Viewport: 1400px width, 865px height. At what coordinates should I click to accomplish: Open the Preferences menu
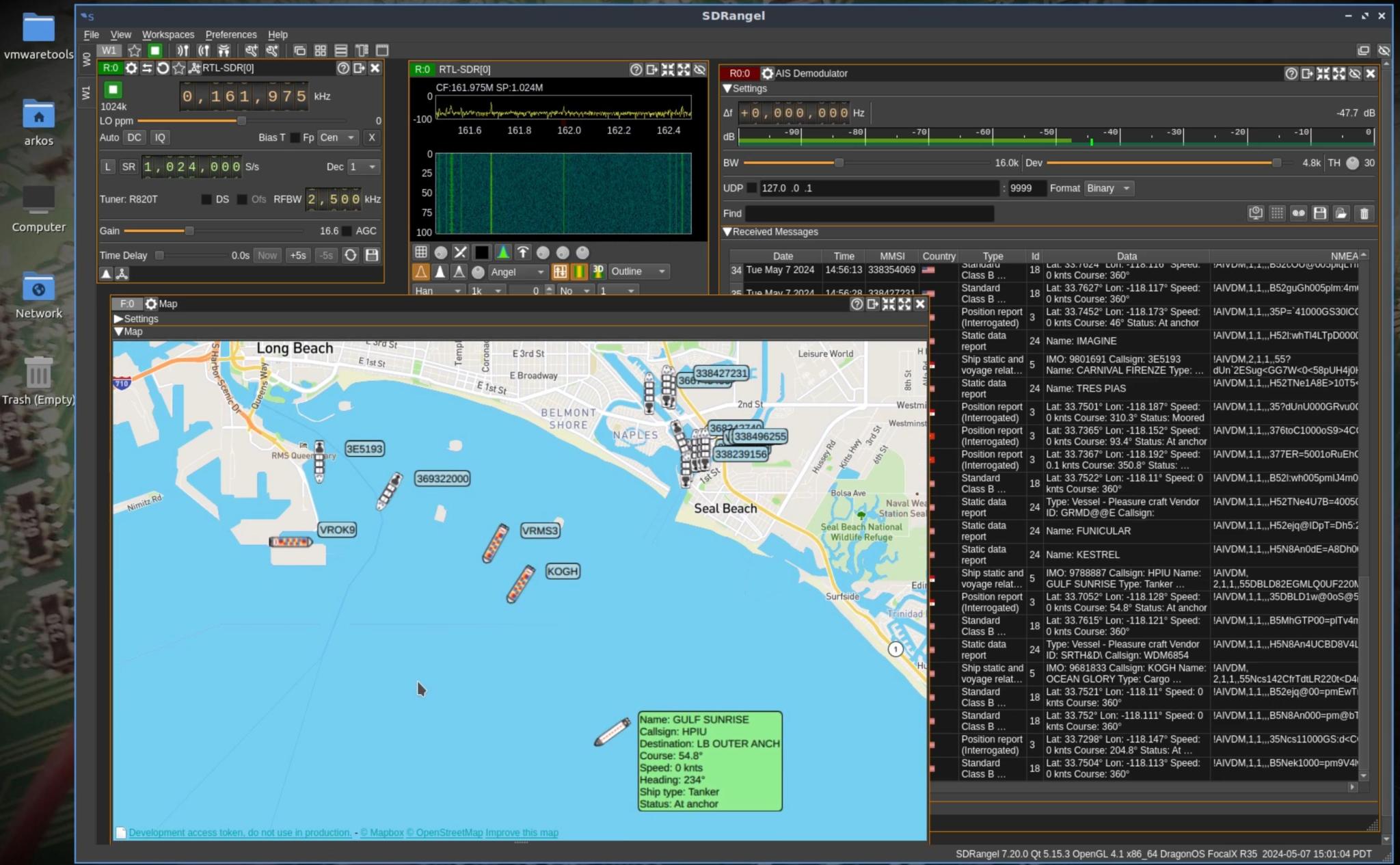pos(230,34)
